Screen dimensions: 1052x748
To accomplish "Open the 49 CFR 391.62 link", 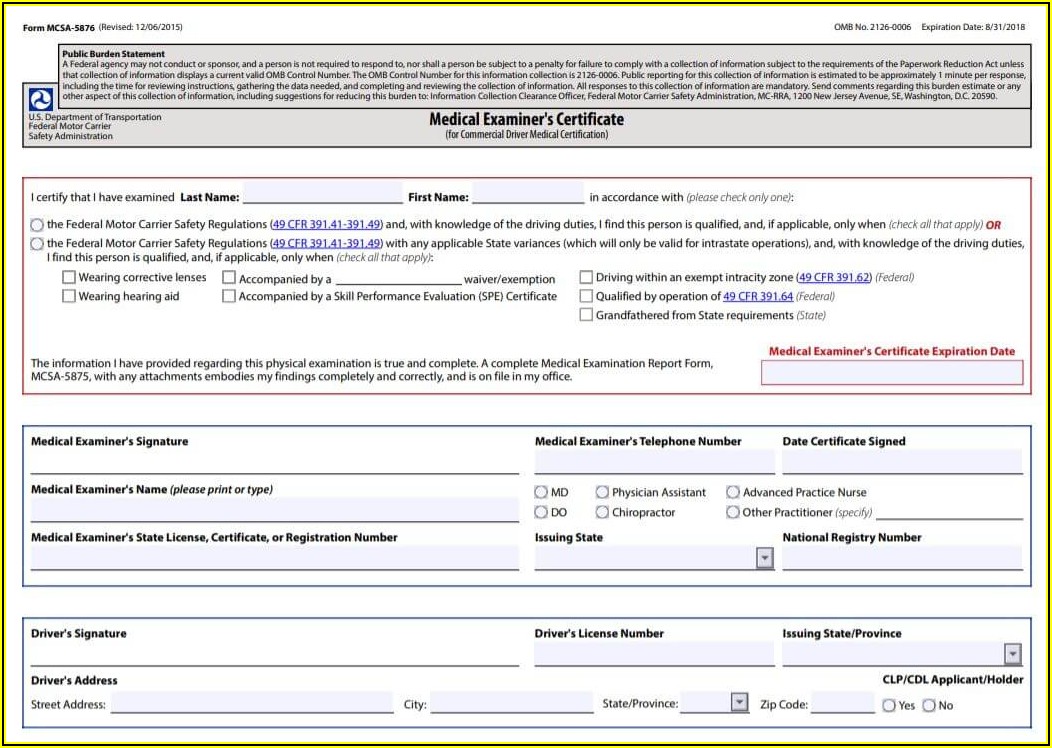I will coord(835,277).
